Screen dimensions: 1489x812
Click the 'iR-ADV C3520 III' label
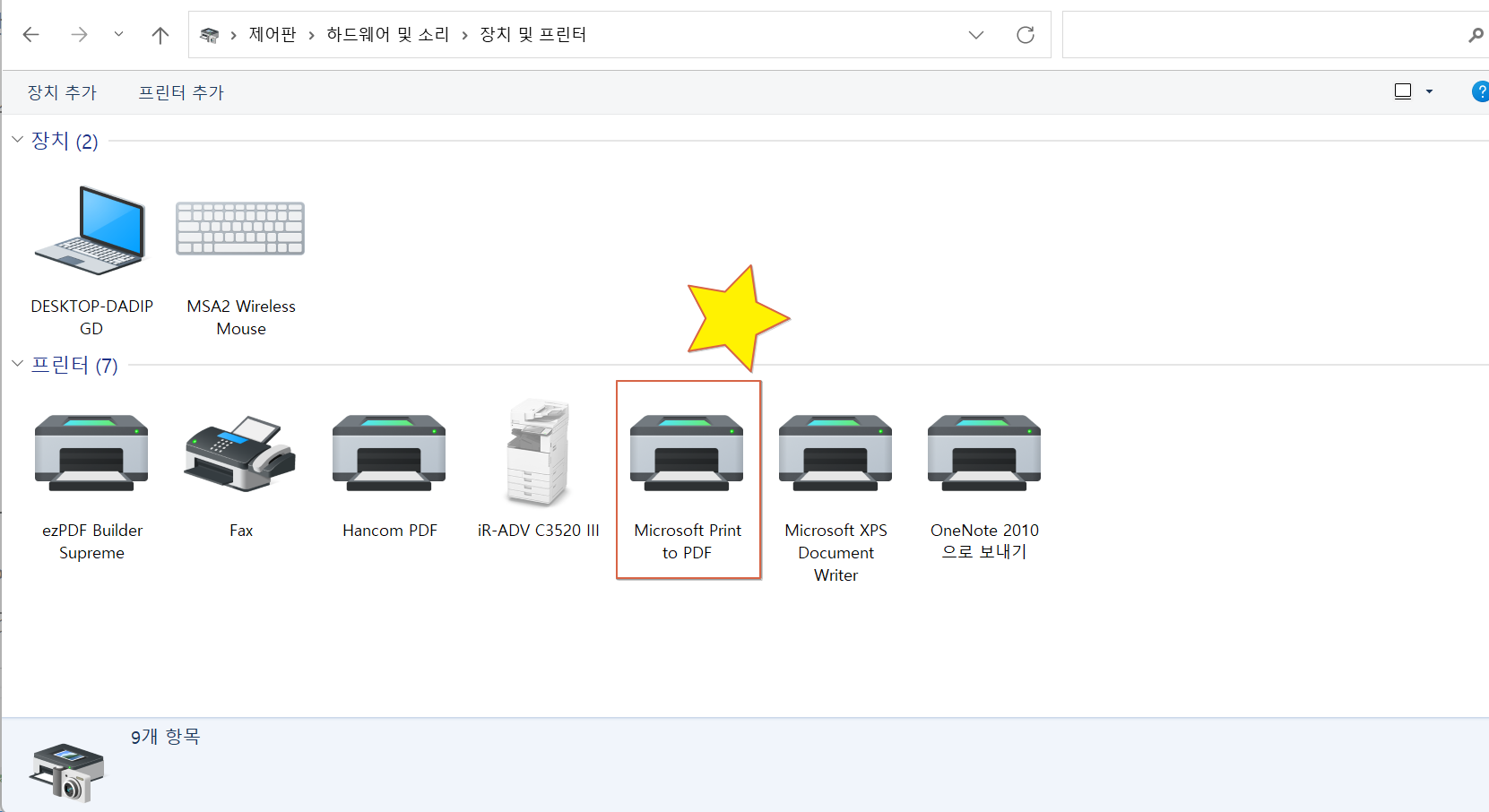coord(538,531)
